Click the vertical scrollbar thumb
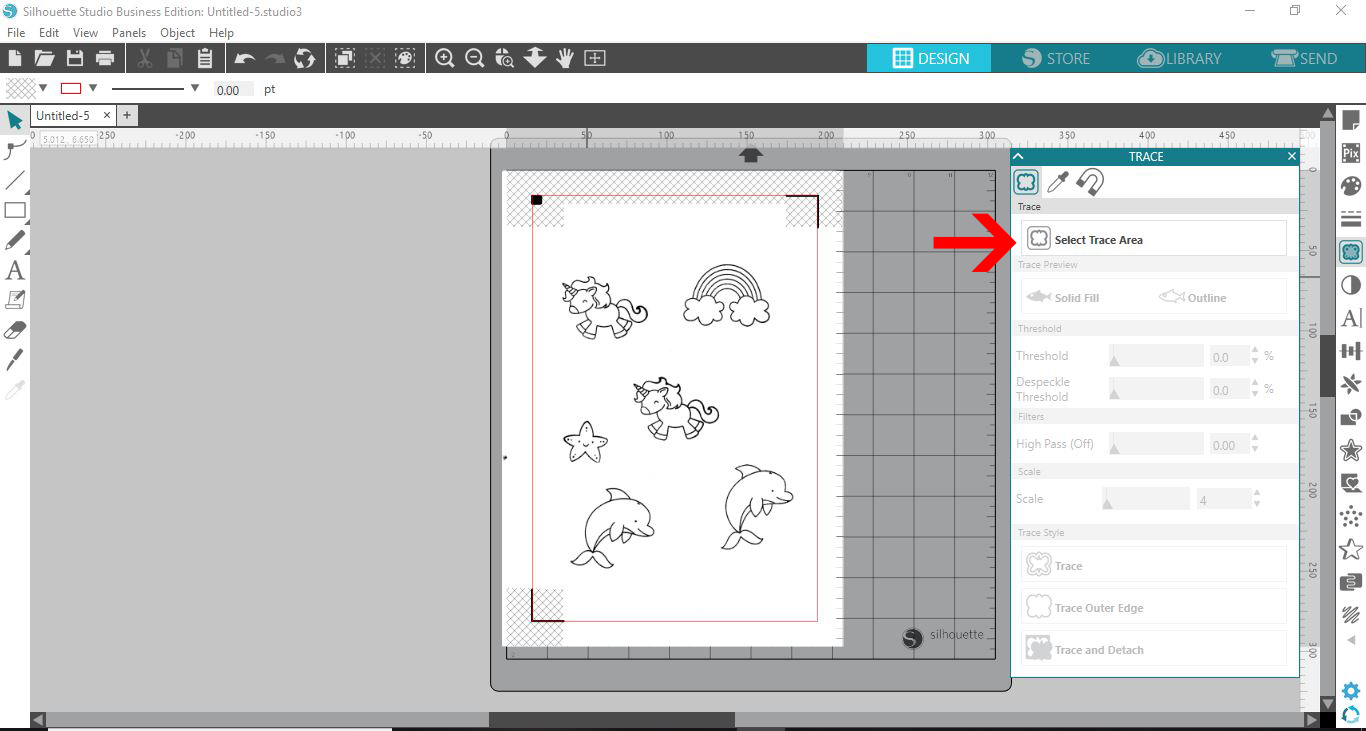This screenshot has width=1366, height=731. click(x=1326, y=365)
